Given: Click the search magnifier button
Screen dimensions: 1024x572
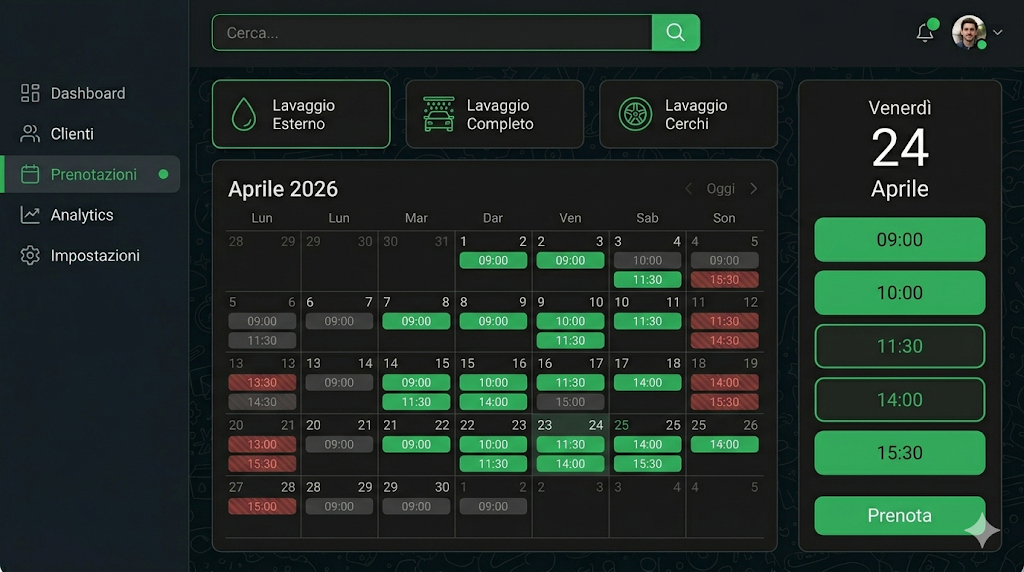Looking at the screenshot, I should click(x=675, y=33).
